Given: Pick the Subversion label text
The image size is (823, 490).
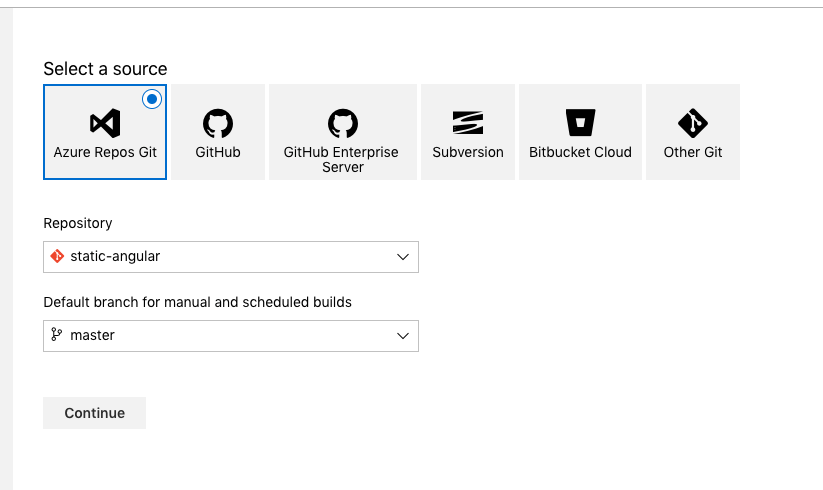Looking at the screenshot, I should [x=468, y=153].
